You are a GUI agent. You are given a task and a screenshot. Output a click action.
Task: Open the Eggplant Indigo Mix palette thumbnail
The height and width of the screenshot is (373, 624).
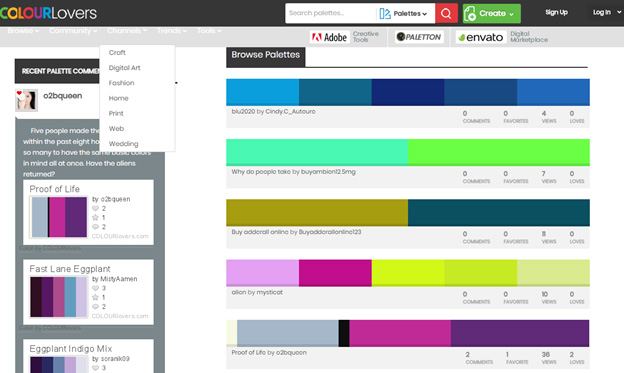59,364
